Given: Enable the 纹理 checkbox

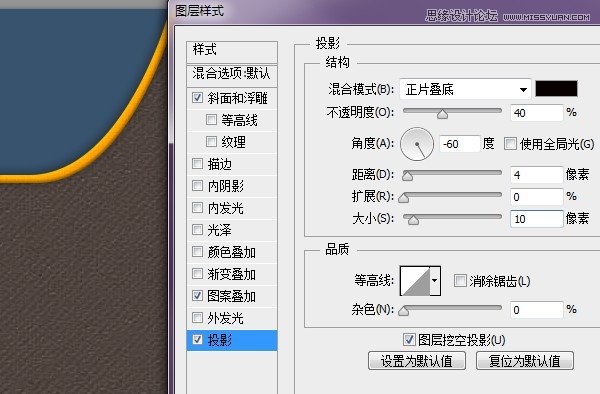Looking at the screenshot, I should (211, 142).
